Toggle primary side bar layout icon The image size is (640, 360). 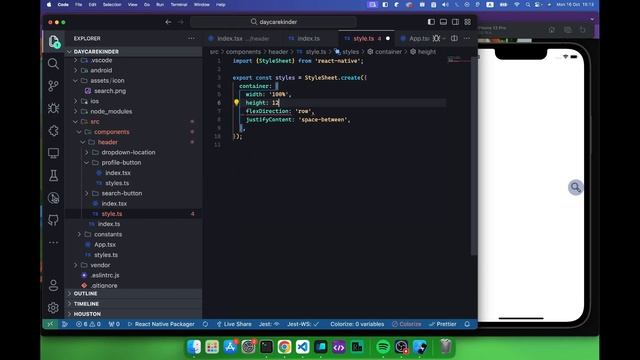coord(431,22)
